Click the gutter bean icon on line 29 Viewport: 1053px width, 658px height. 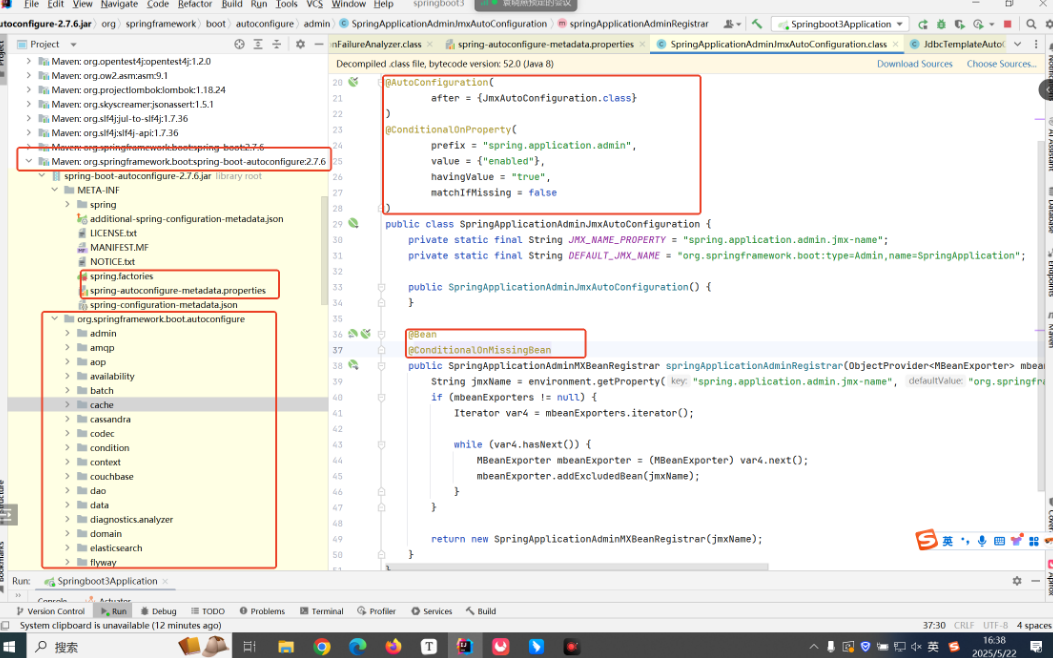coord(353,224)
